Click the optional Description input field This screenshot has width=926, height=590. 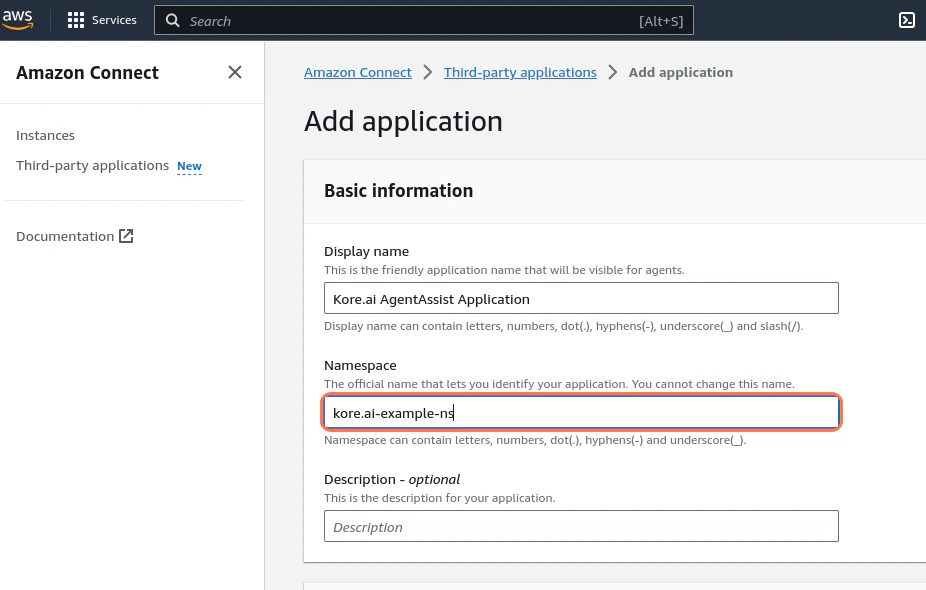point(581,526)
